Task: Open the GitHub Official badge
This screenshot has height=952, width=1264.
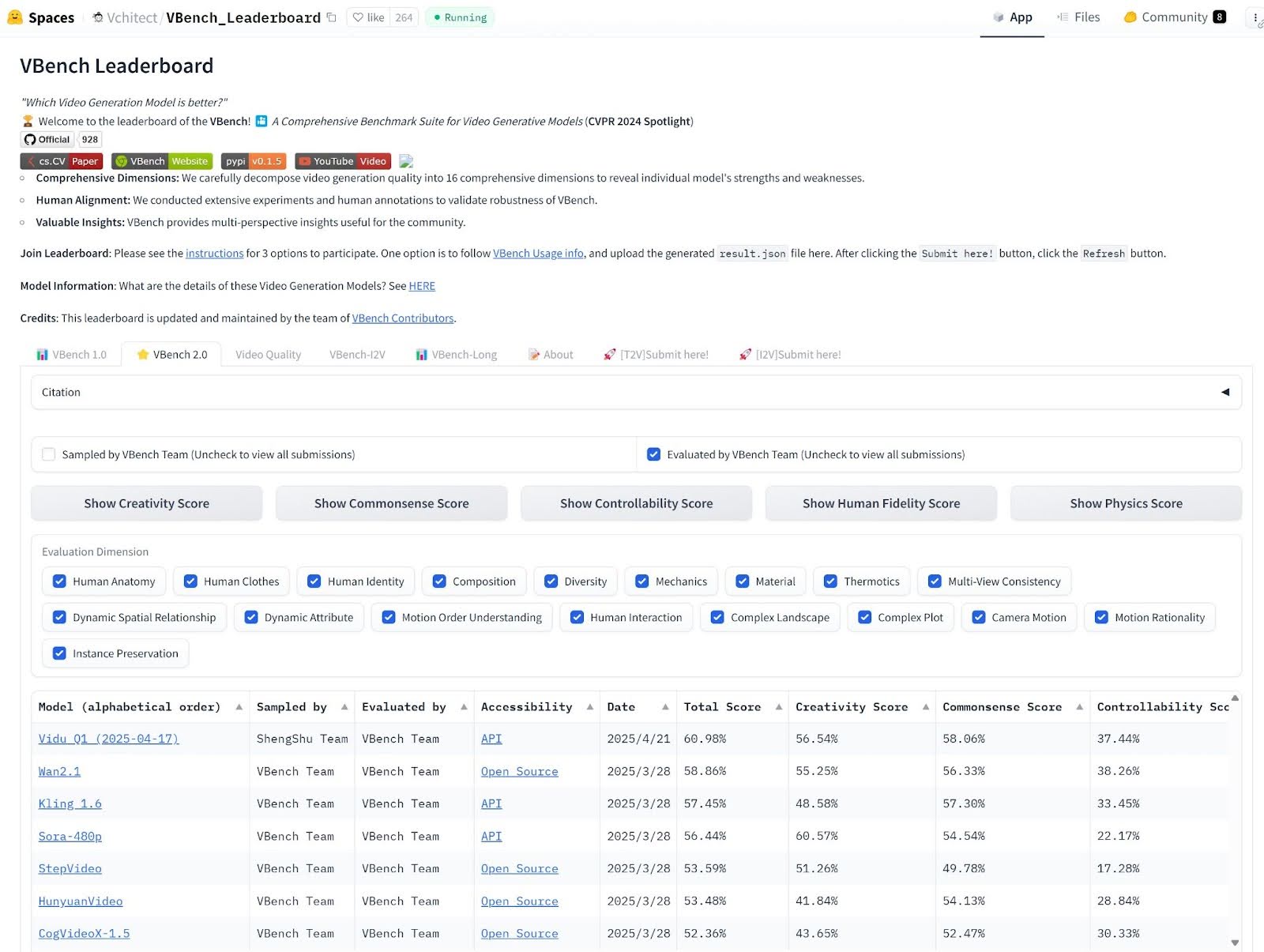Action: point(47,140)
